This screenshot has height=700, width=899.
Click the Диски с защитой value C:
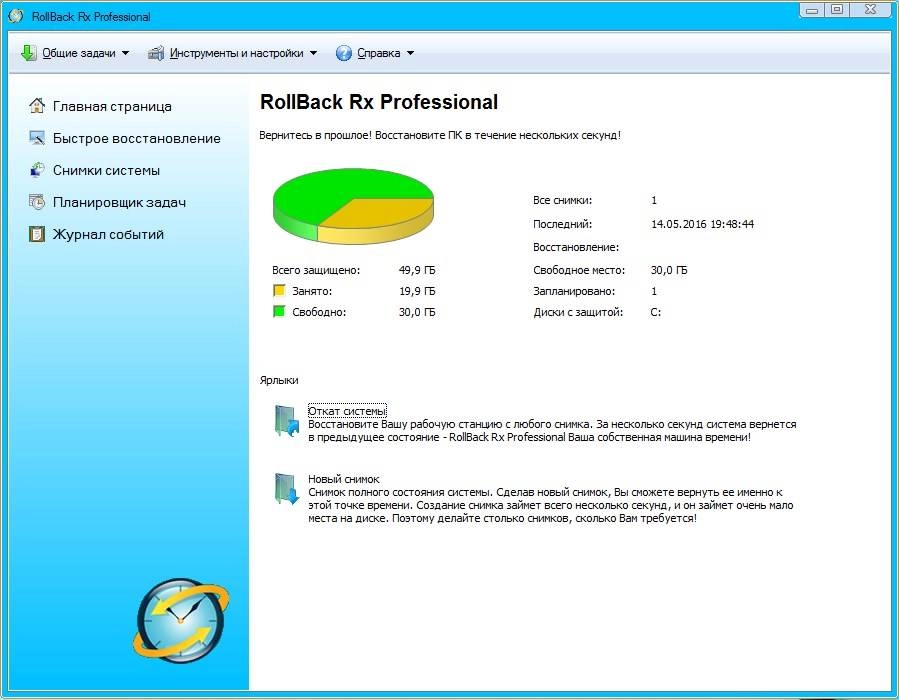656,312
